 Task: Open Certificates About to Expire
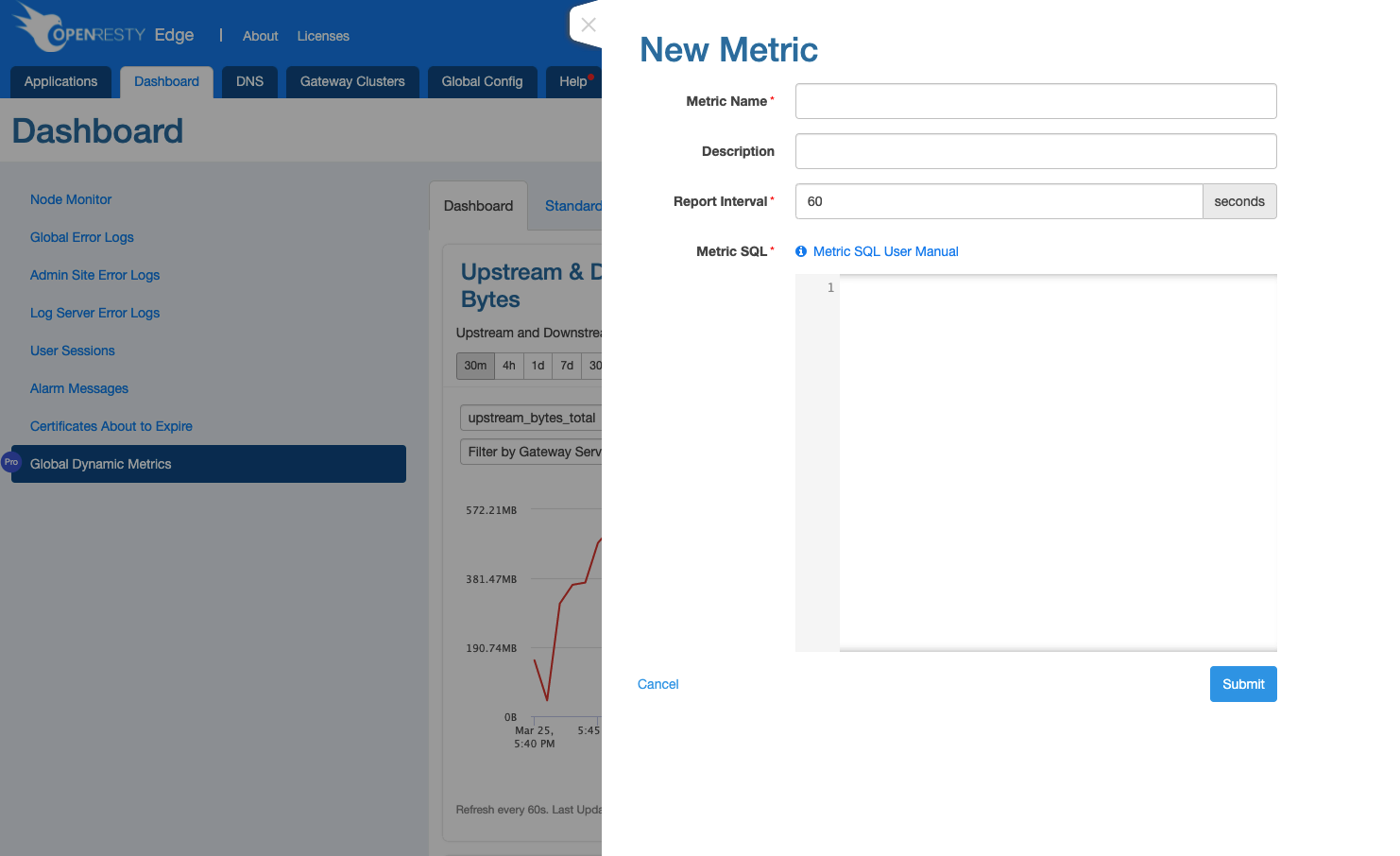(x=111, y=426)
